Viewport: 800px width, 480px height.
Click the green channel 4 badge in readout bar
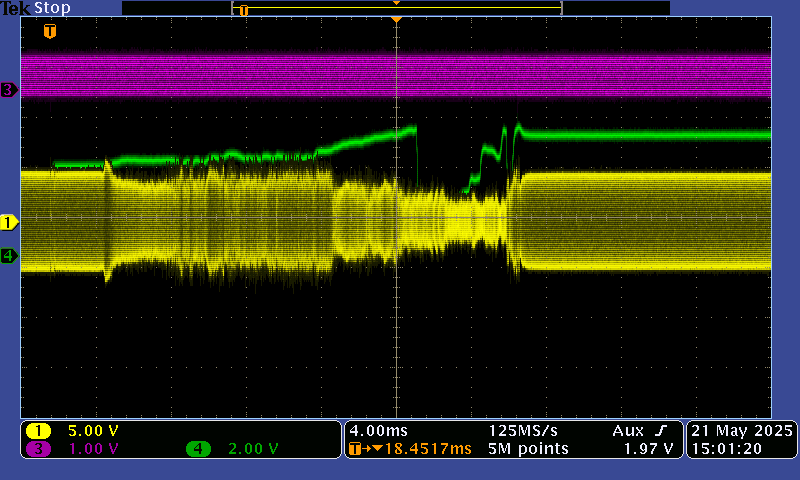click(x=199, y=449)
